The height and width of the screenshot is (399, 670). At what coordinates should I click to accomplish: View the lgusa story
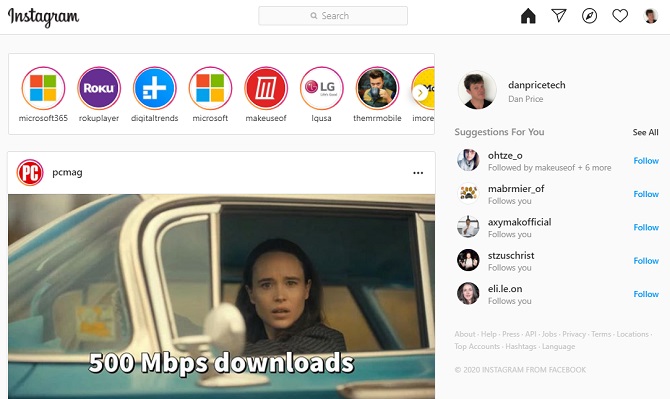coord(321,88)
